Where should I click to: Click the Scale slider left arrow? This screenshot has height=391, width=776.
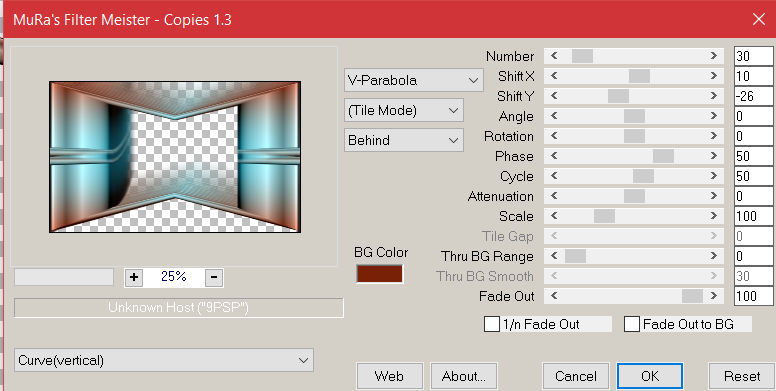554,216
